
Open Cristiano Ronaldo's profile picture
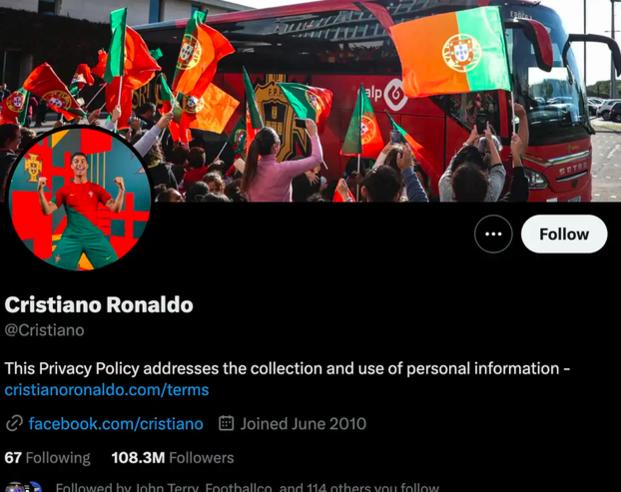pyautogui.click(x=80, y=198)
